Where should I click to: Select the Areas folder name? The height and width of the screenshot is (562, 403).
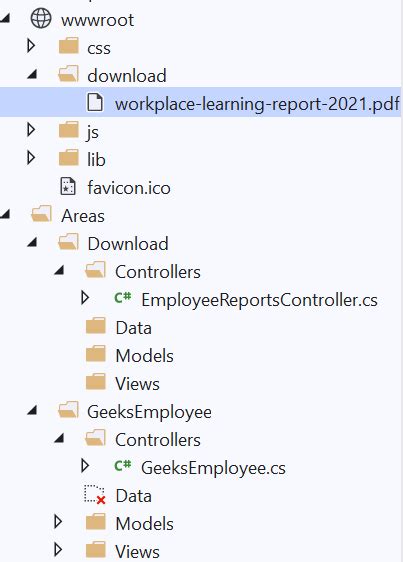tap(83, 216)
